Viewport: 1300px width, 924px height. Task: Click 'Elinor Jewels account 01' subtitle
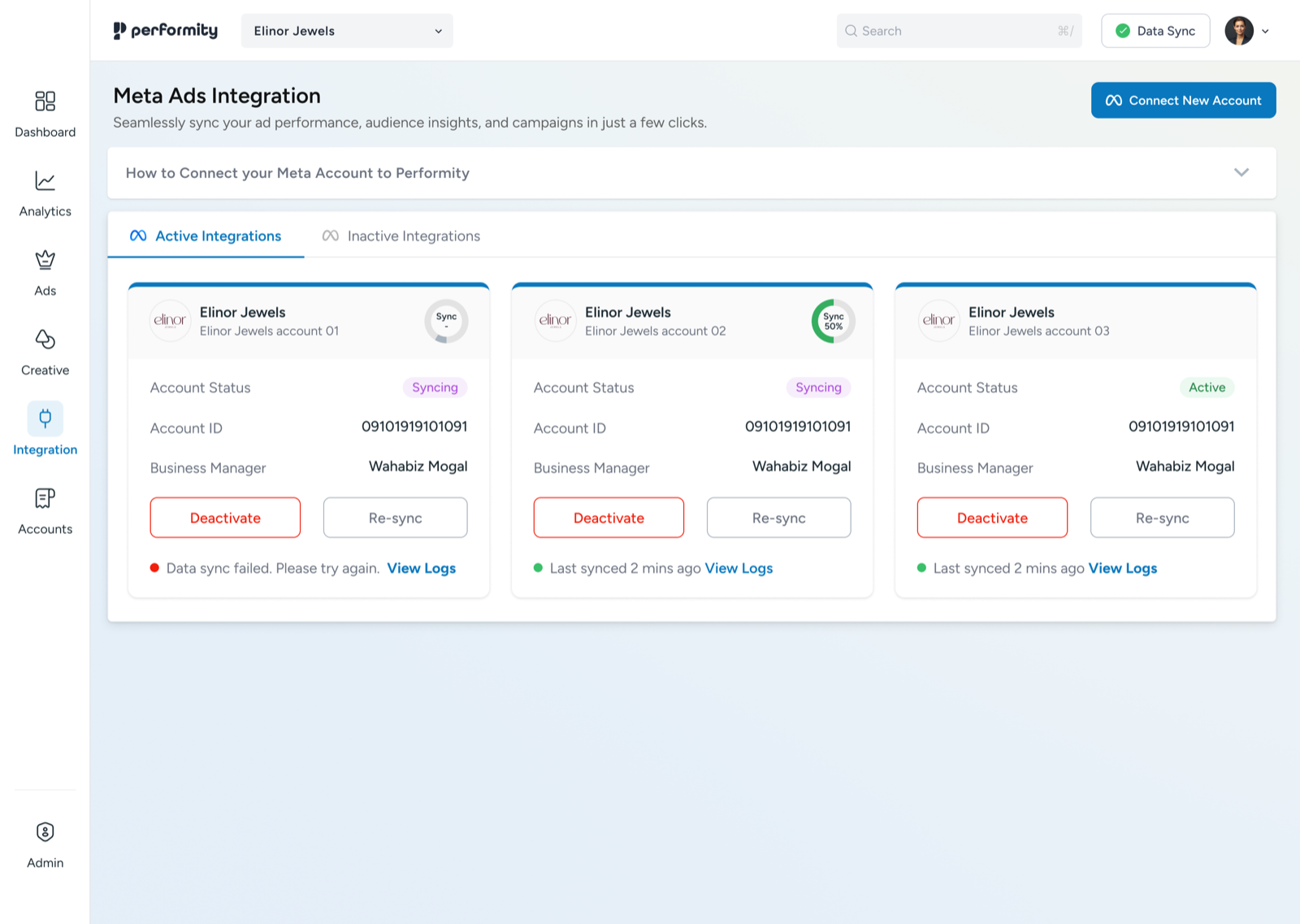(269, 331)
